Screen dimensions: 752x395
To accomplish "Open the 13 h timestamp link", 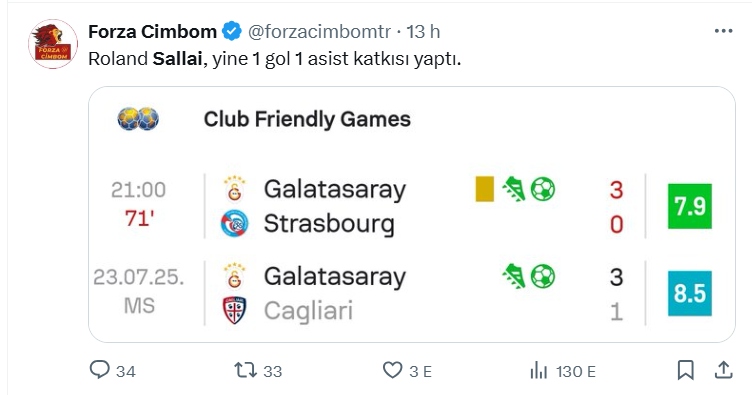I will (x=423, y=32).
